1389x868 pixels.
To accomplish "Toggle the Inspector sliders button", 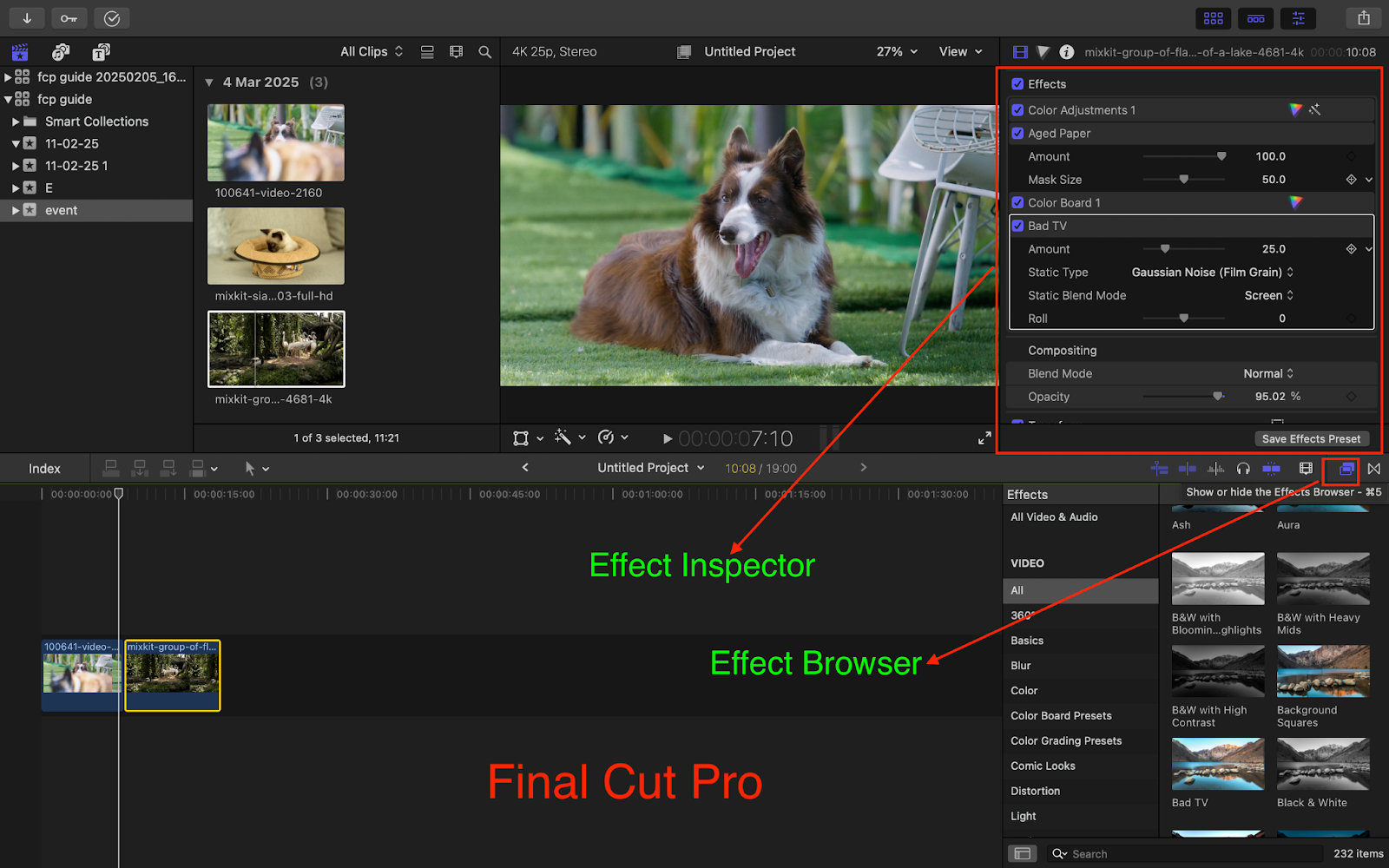I will pos(1298,18).
